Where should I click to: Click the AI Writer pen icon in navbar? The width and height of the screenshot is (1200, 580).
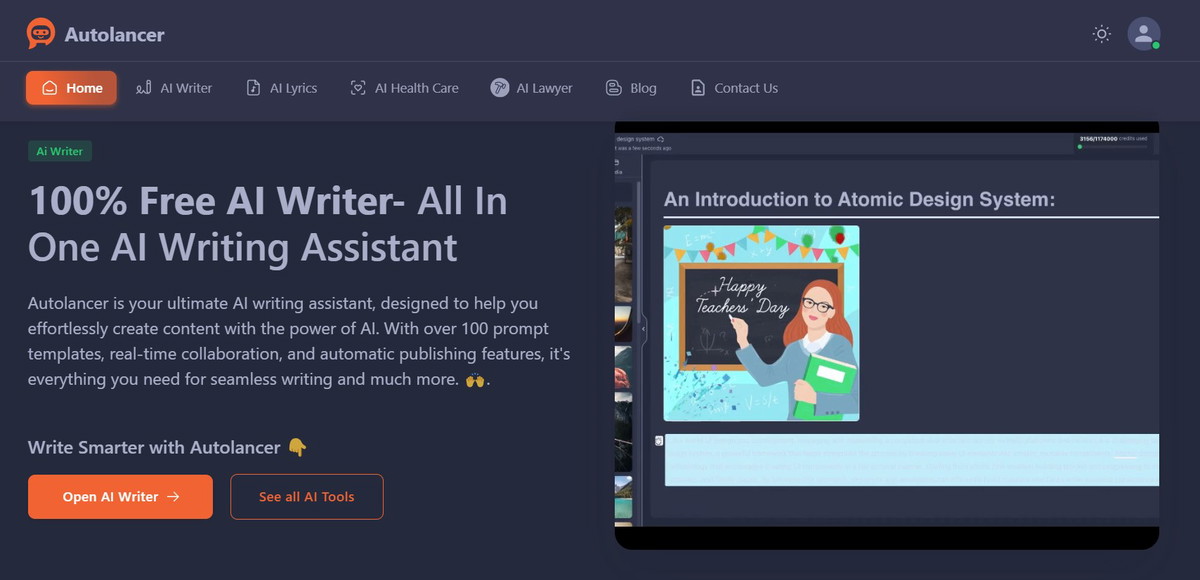144,88
